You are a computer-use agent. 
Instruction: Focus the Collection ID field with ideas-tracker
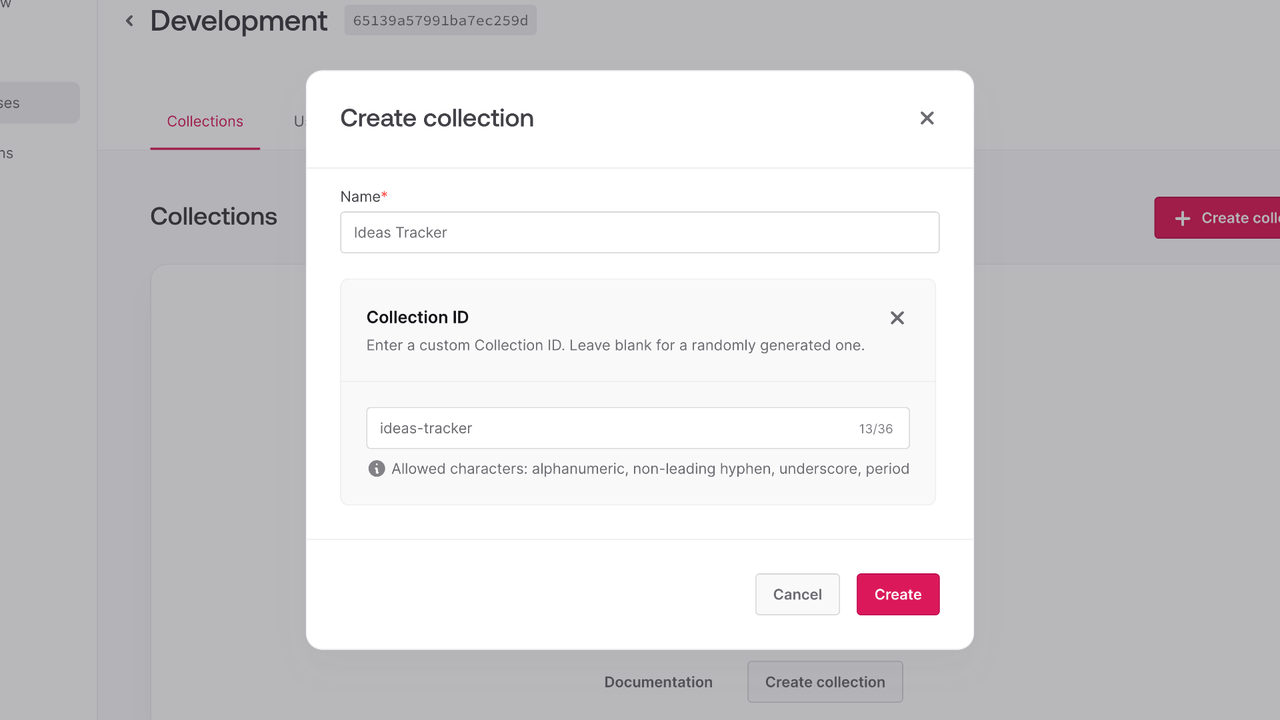click(x=610, y=428)
